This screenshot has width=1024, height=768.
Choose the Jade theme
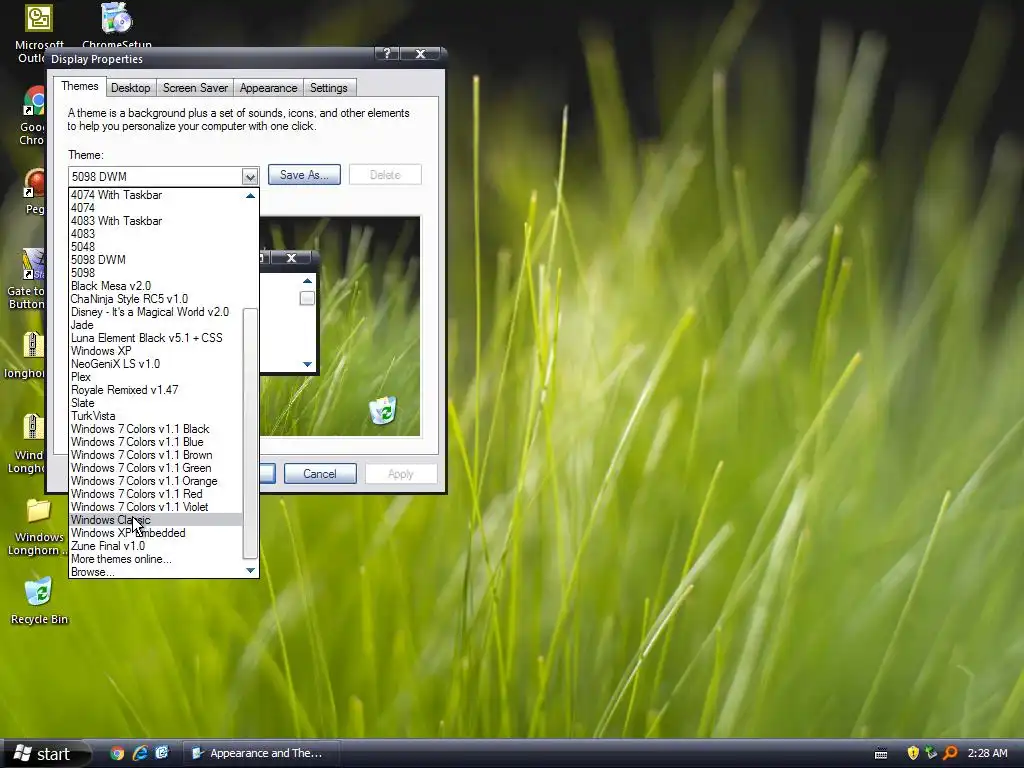pos(155,325)
